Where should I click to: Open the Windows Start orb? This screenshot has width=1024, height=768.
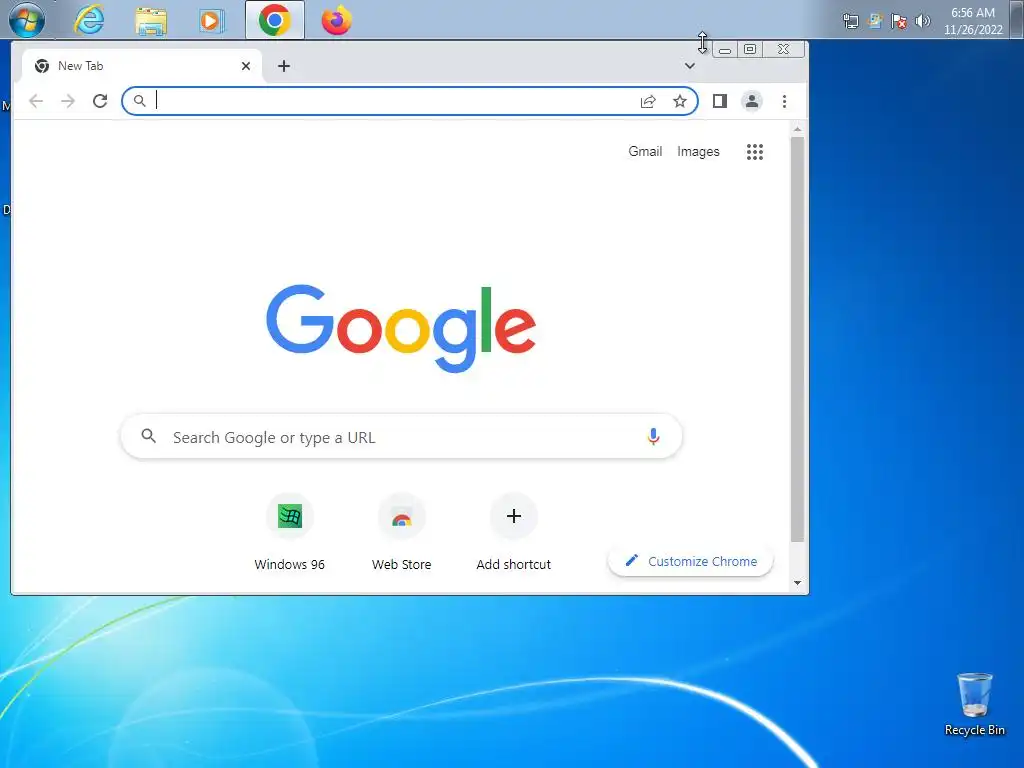pos(27,20)
